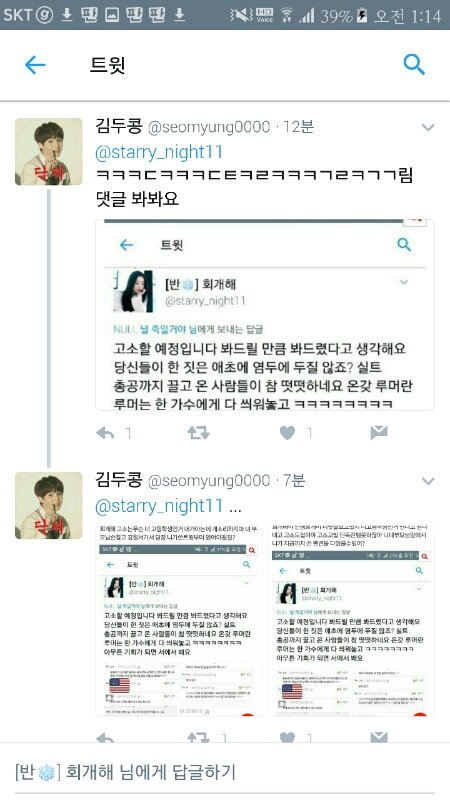
Task: Open the @starry_night11 mention in second tweet
Action: pyautogui.click(x=159, y=506)
